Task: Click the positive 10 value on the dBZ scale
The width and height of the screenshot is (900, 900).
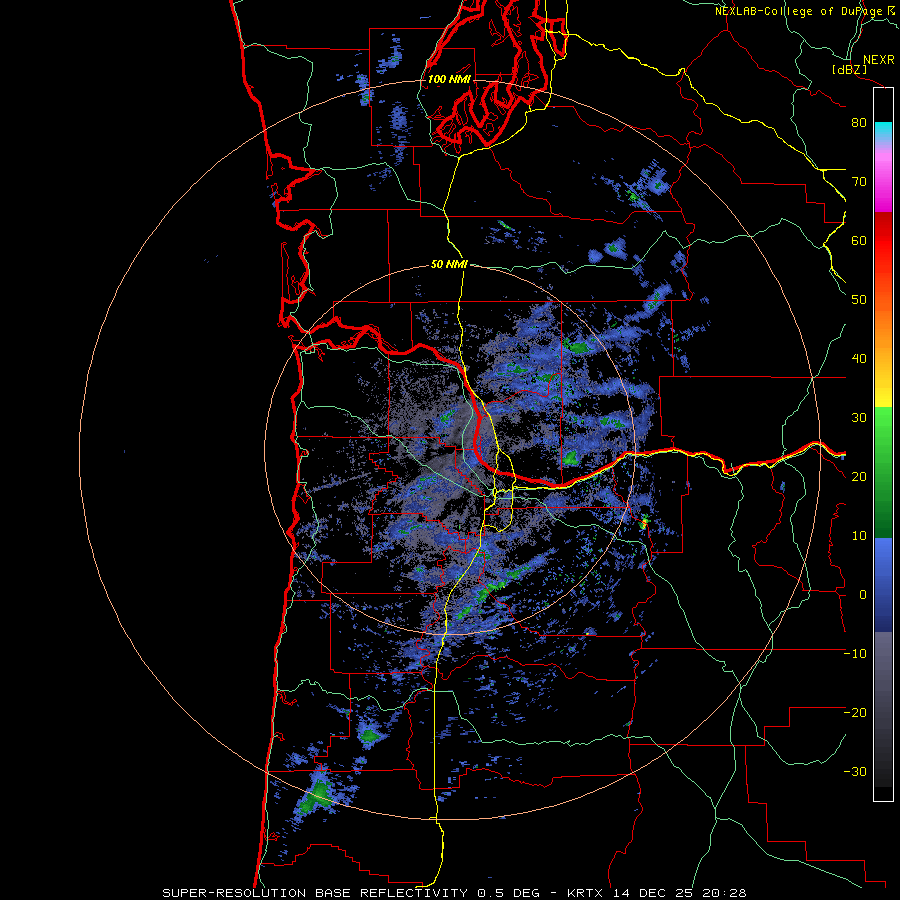Action: tap(859, 536)
